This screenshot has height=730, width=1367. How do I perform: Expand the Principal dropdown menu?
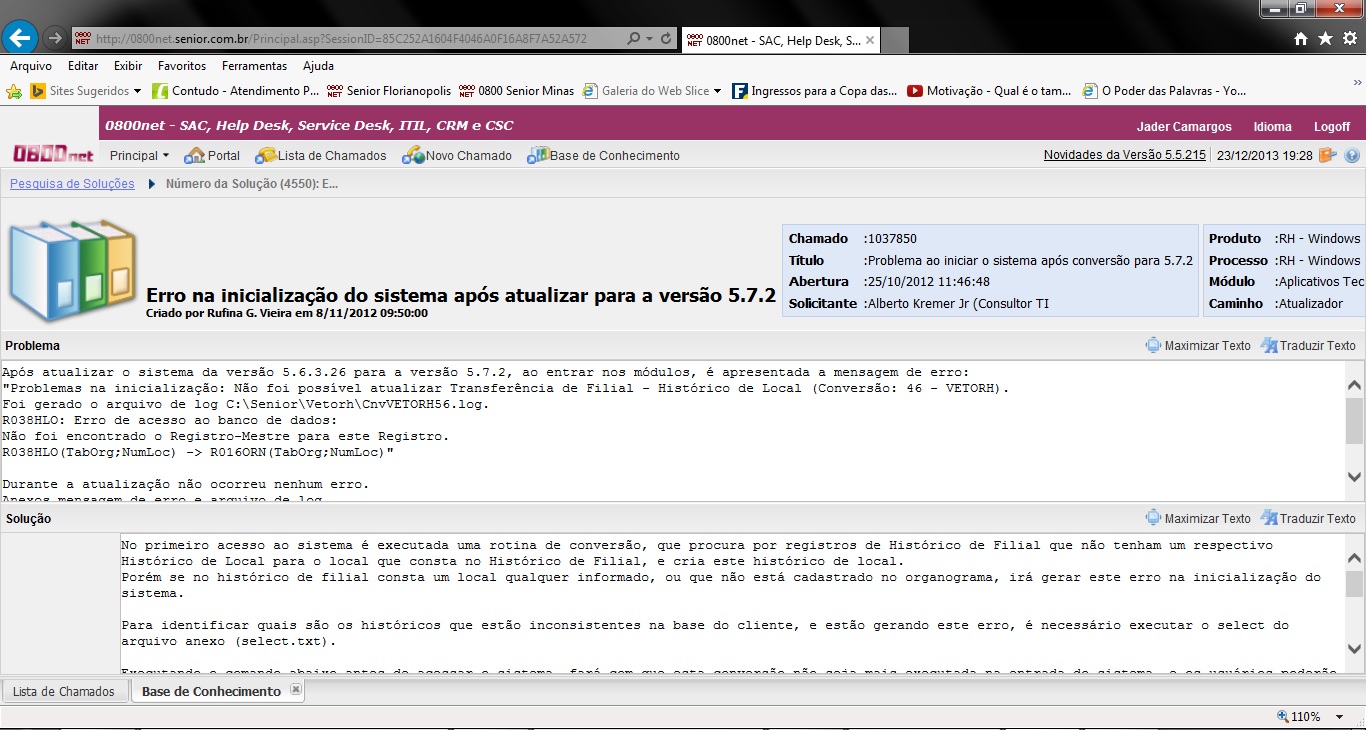pos(139,156)
